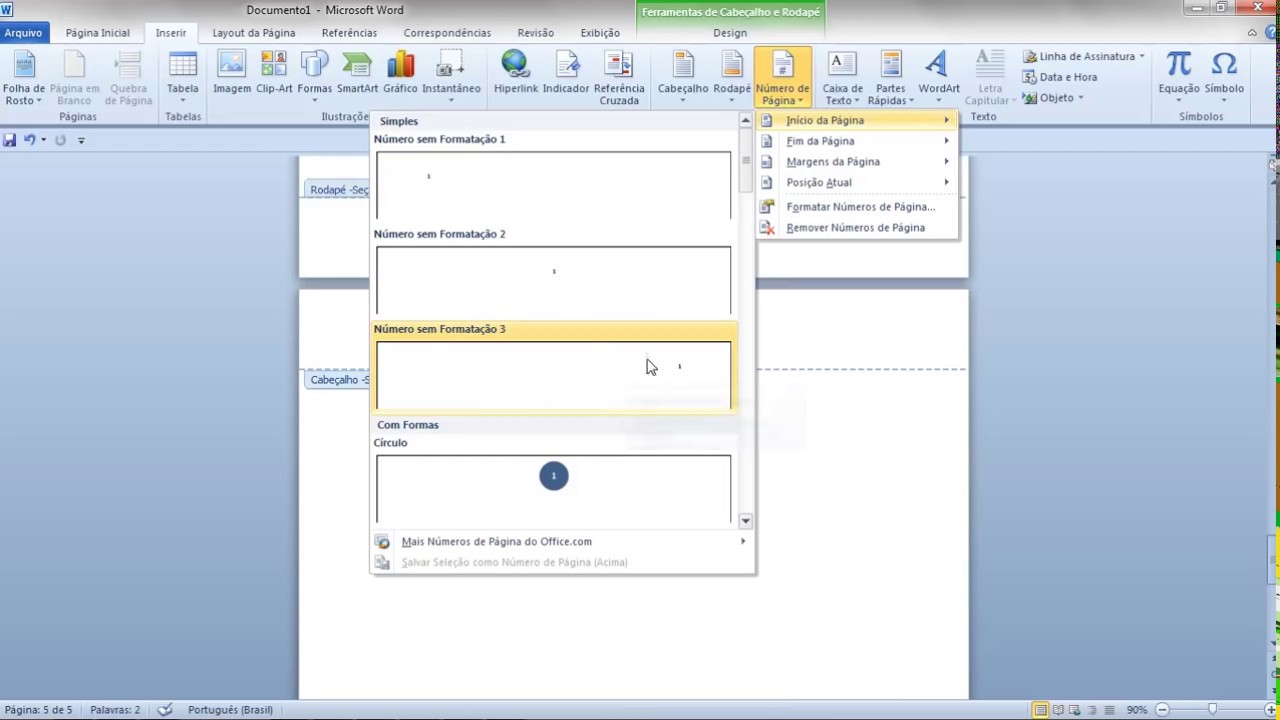Open Partes Rápidas quick parts
The image size is (1280, 720).
coord(890,78)
